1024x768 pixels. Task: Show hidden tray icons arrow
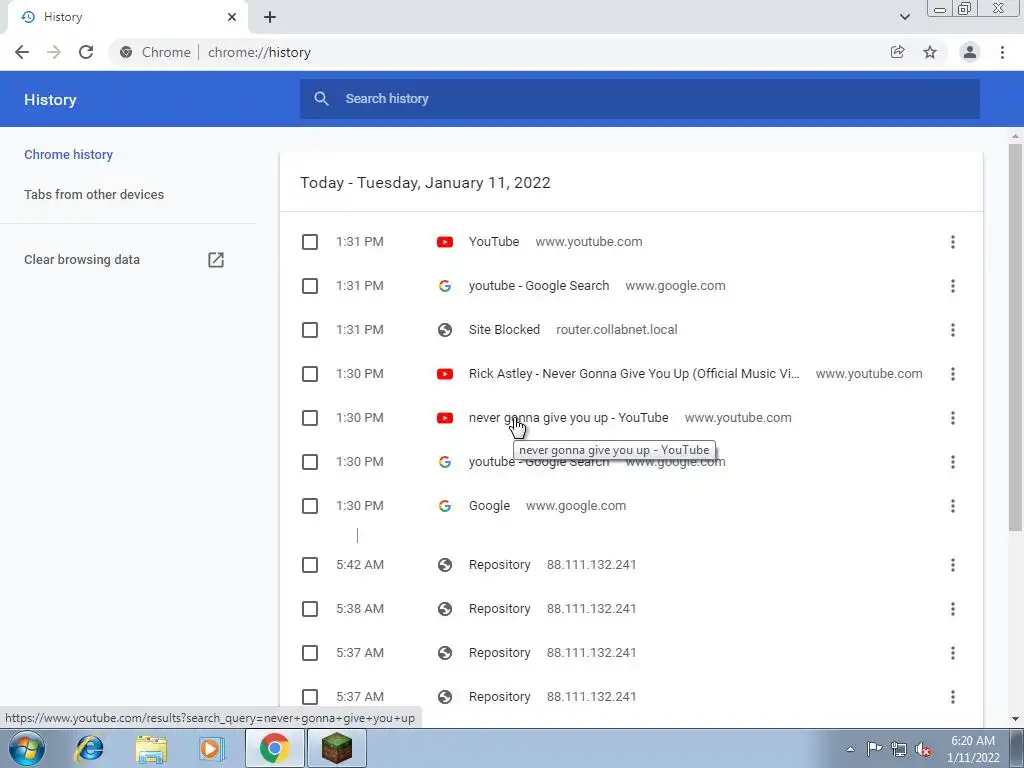850,750
